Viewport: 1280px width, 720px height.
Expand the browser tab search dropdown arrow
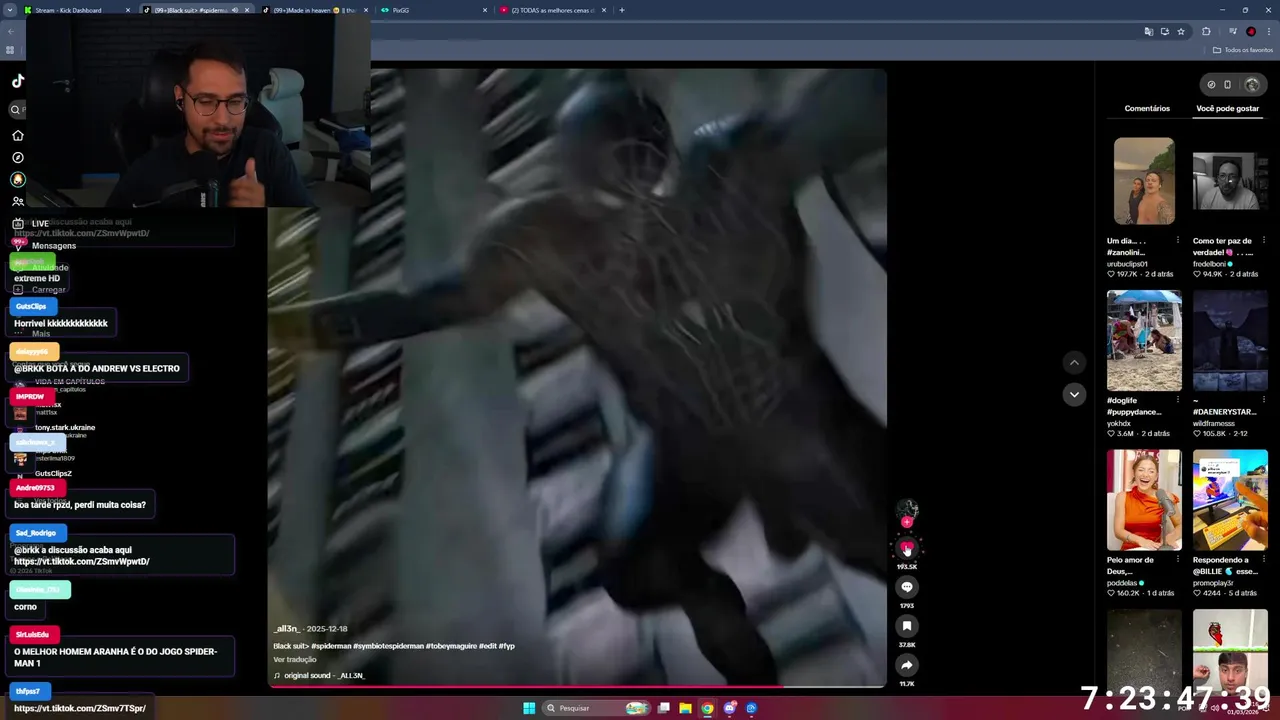click(10, 10)
